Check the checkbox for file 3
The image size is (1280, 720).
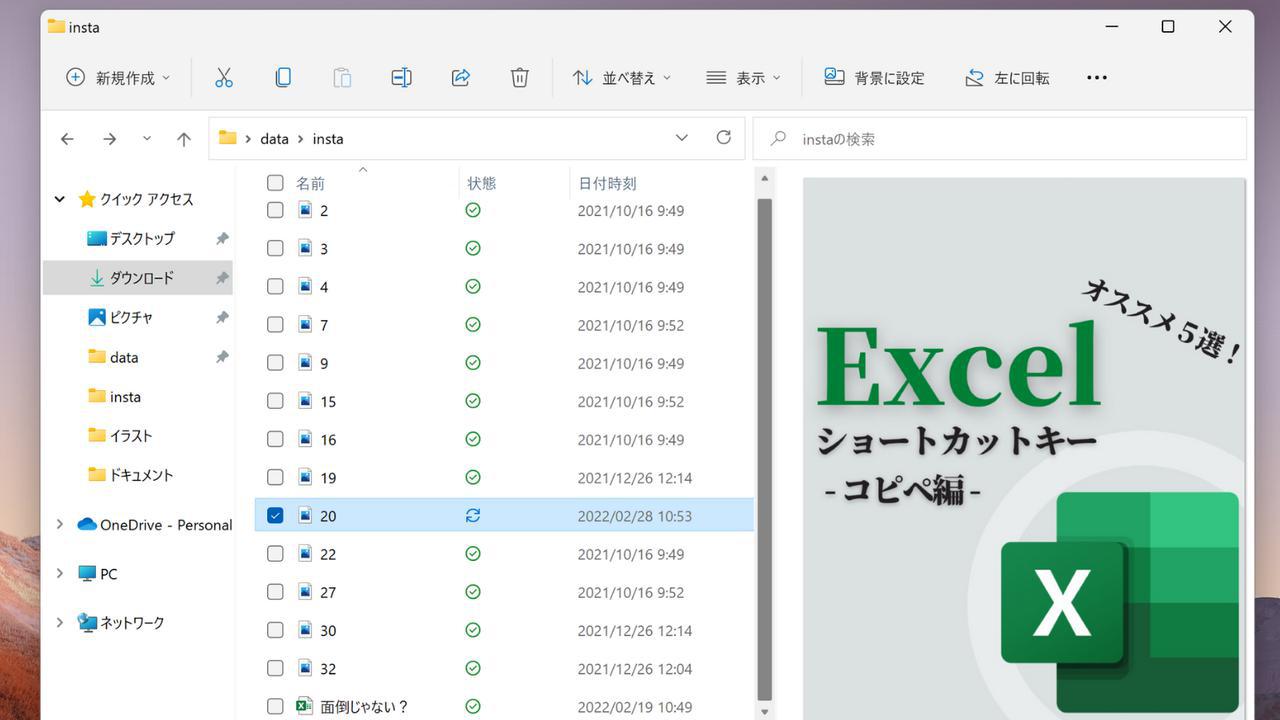[x=275, y=249]
